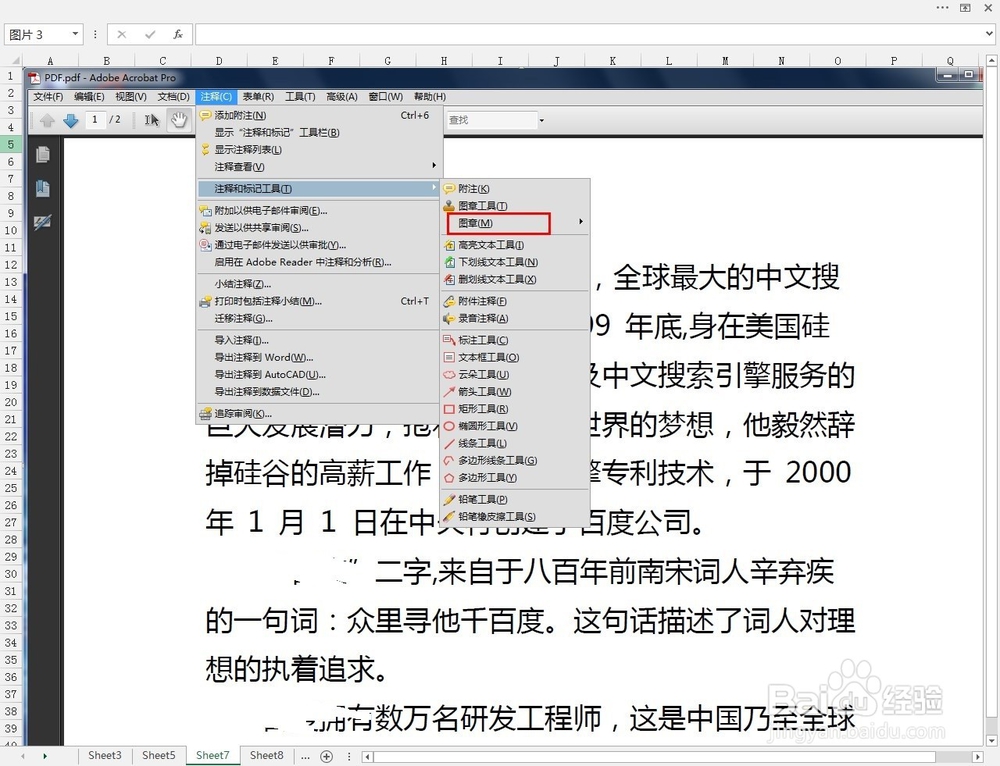Expand the 注释查看(V) submenu
The height and width of the screenshot is (766, 1000).
[x=319, y=167]
